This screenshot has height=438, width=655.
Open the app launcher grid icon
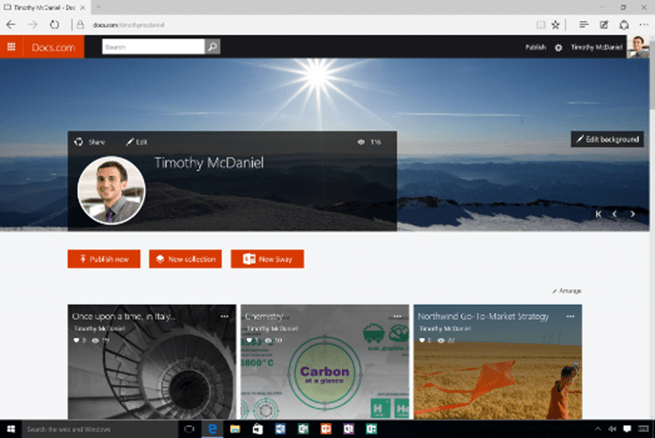tap(11, 47)
